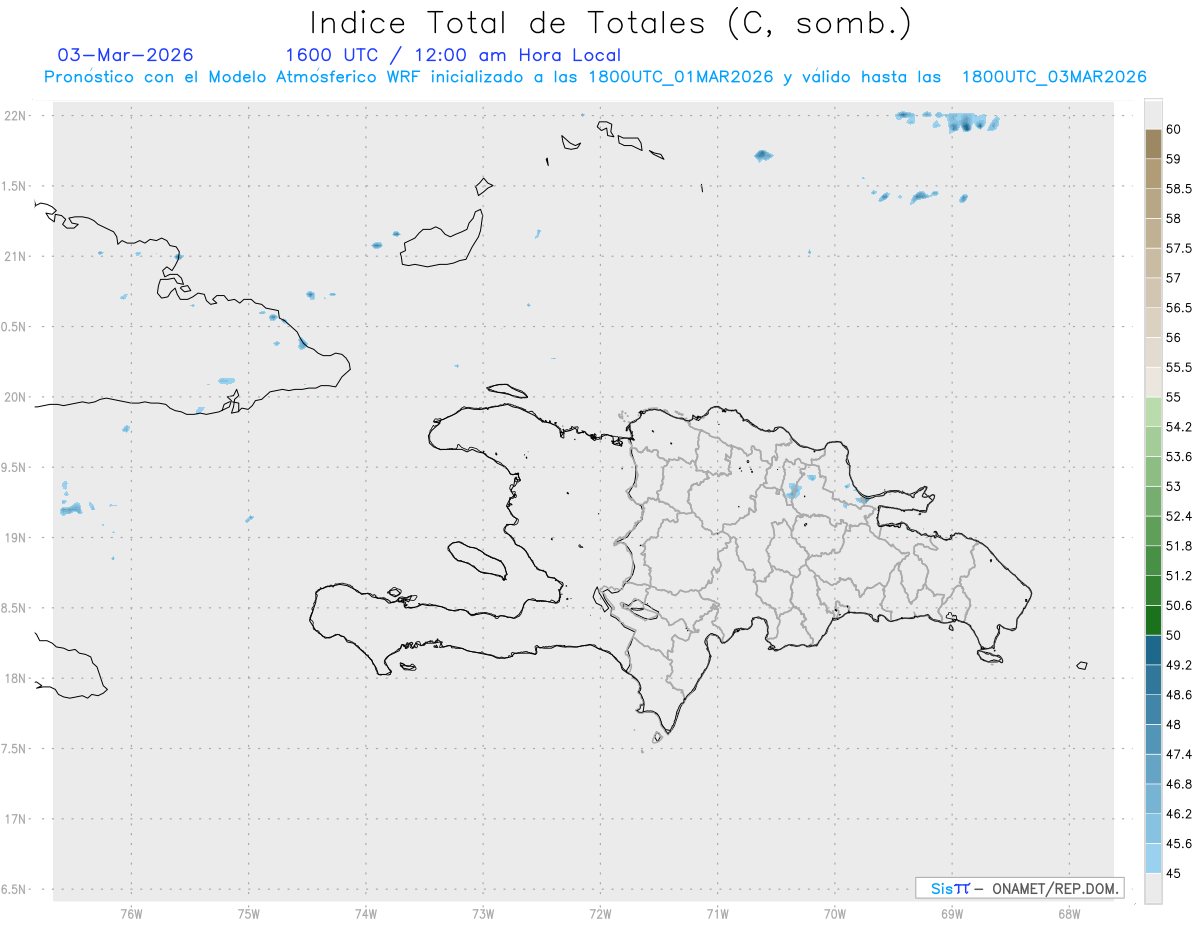Click the colorbar value "45.6"
The image size is (1200, 927).
coord(1179,843)
